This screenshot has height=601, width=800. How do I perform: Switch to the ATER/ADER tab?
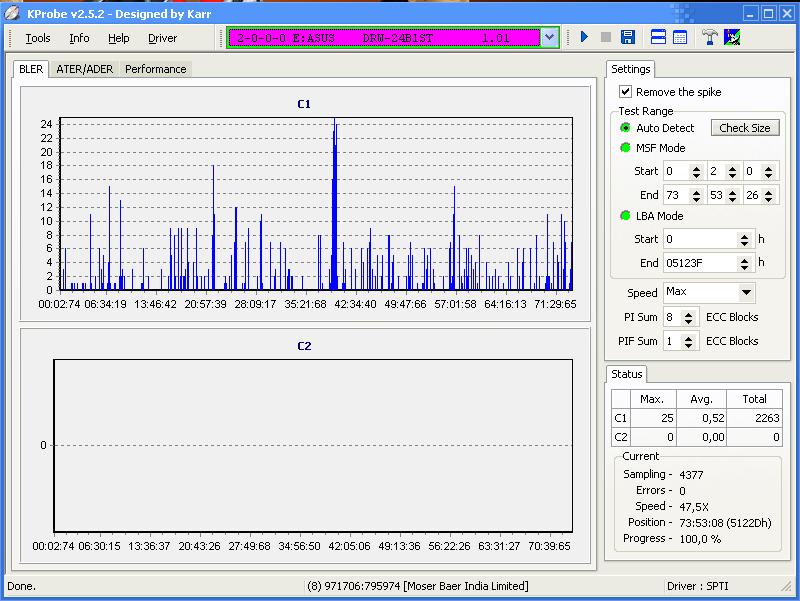pyautogui.click(x=85, y=69)
